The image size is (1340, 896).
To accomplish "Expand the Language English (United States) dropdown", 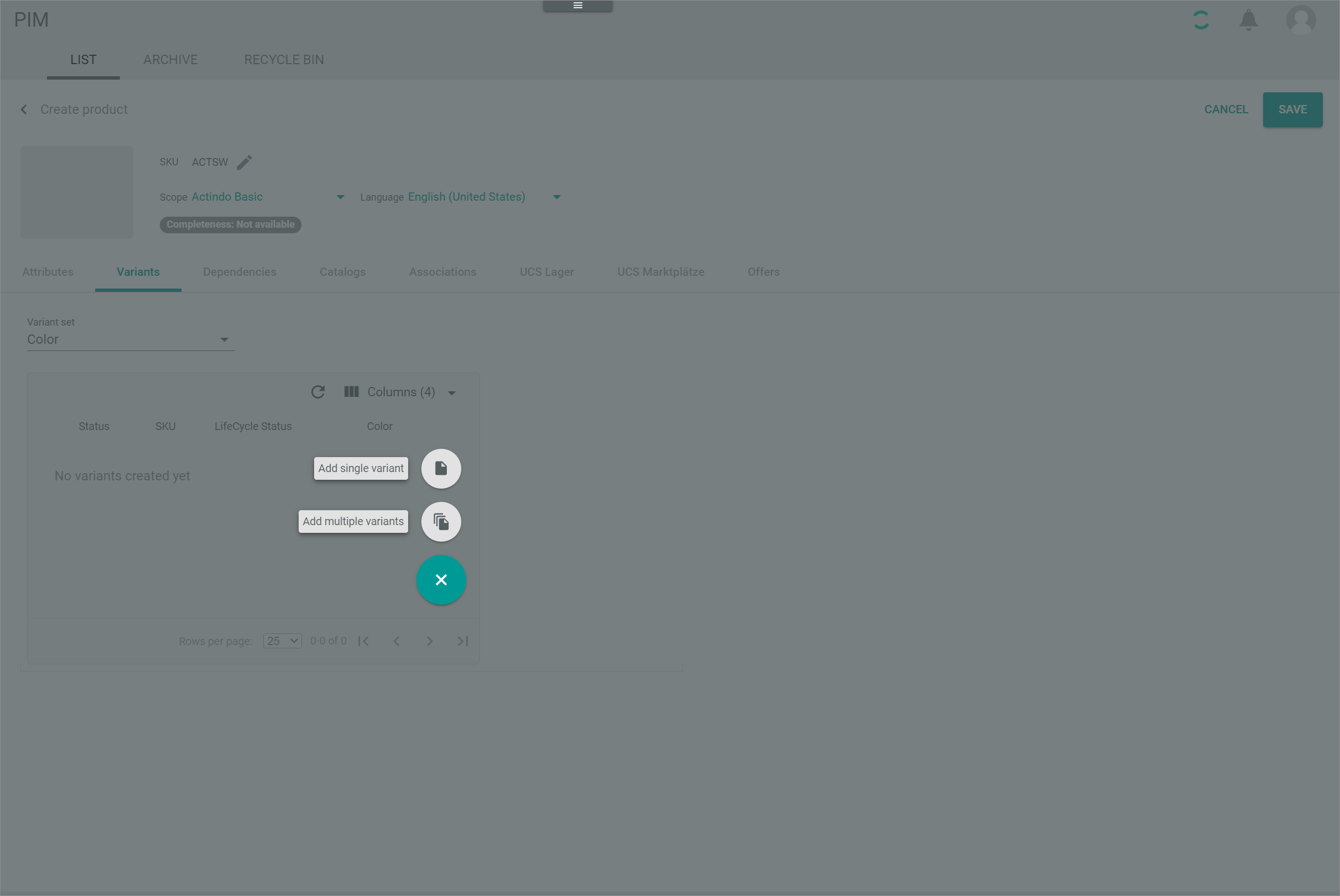I will coord(557,197).
